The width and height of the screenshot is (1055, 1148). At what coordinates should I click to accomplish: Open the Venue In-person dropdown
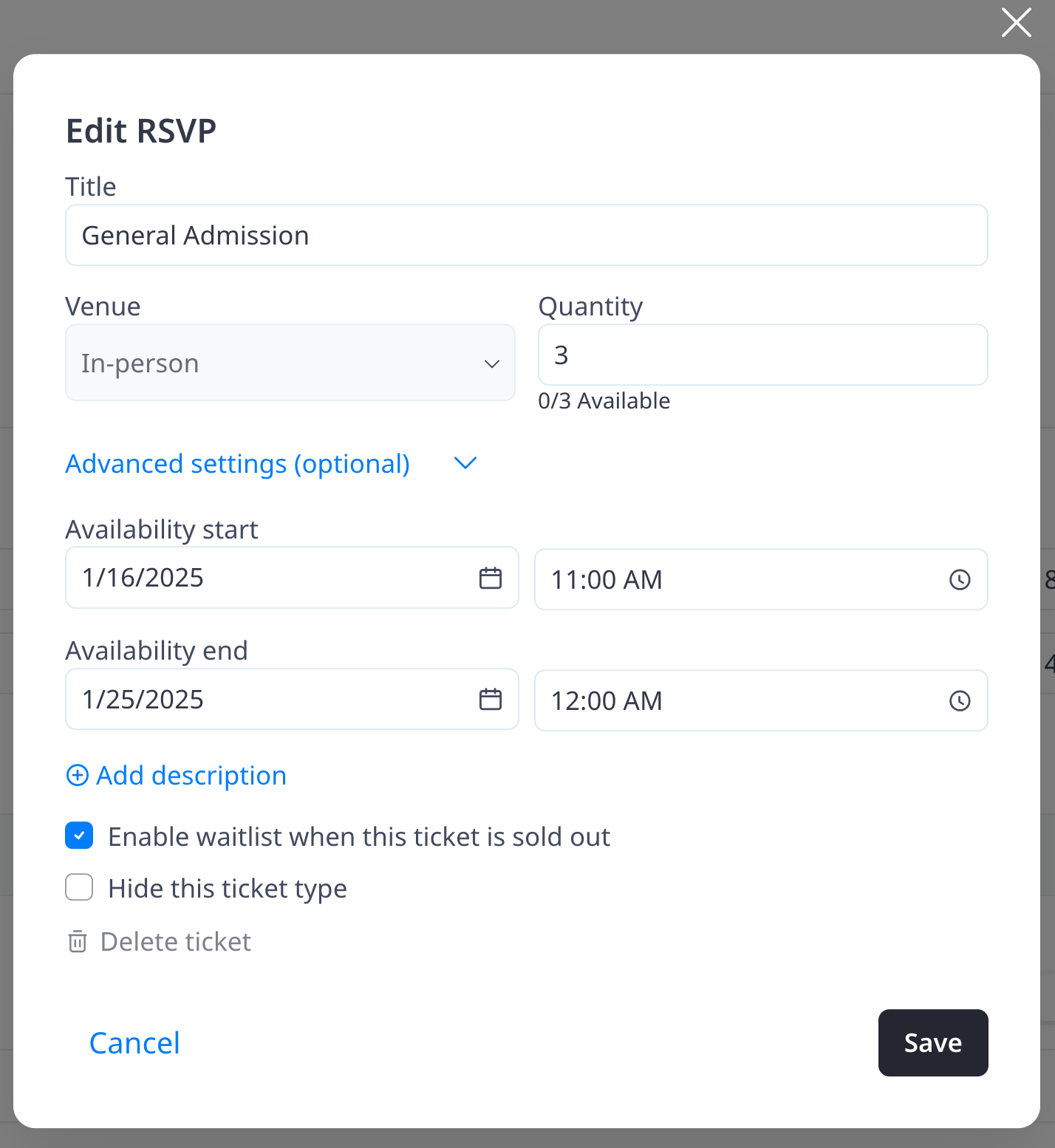tap(290, 363)
